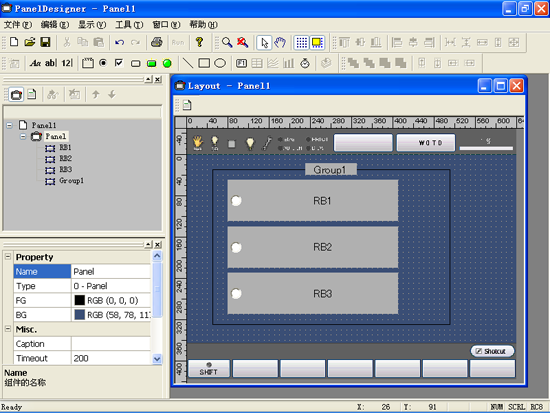
Task: Click the Timeout value field
Action: [111, 358]
